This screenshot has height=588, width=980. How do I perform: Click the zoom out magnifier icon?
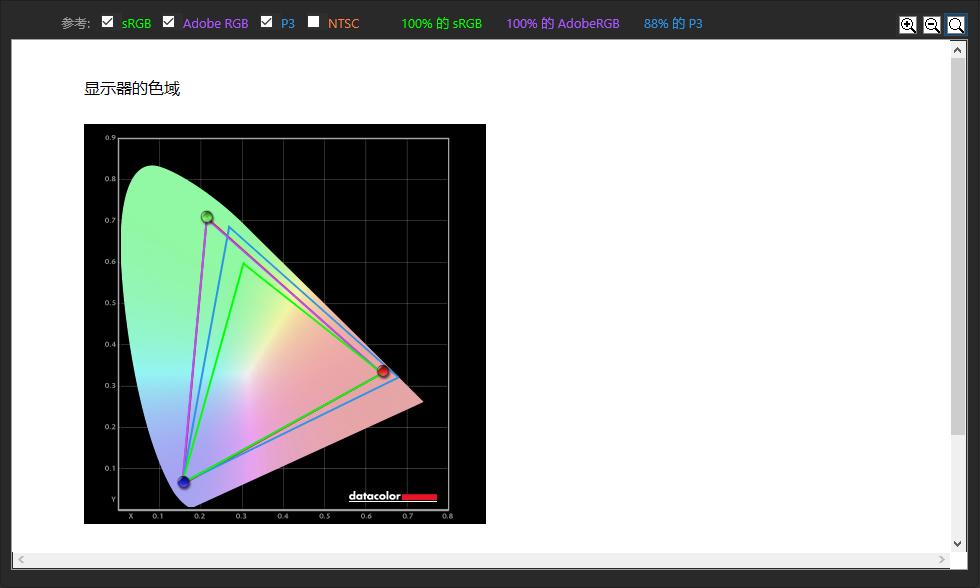point(931,25)
